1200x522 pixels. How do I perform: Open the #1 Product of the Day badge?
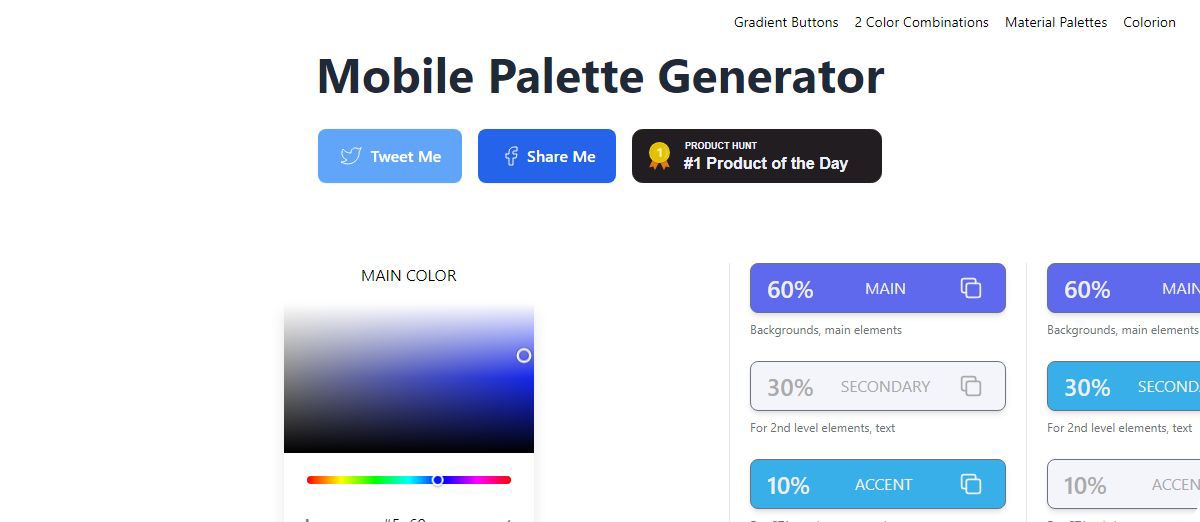click(x=757, y=156)
